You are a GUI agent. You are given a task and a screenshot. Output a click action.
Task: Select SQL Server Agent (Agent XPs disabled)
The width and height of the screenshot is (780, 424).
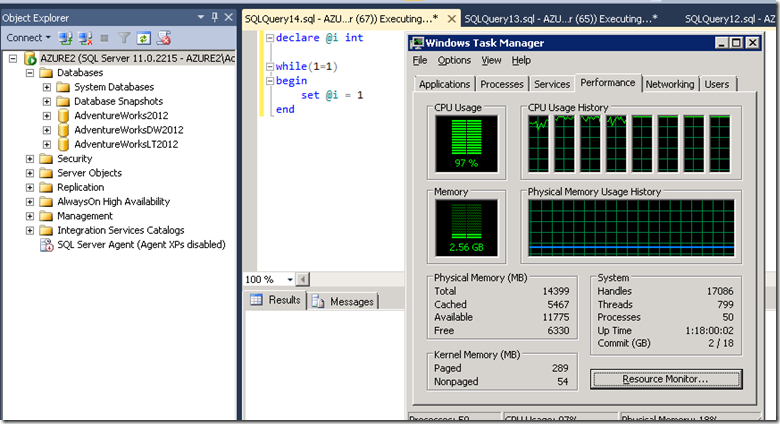tap(141, 245)
